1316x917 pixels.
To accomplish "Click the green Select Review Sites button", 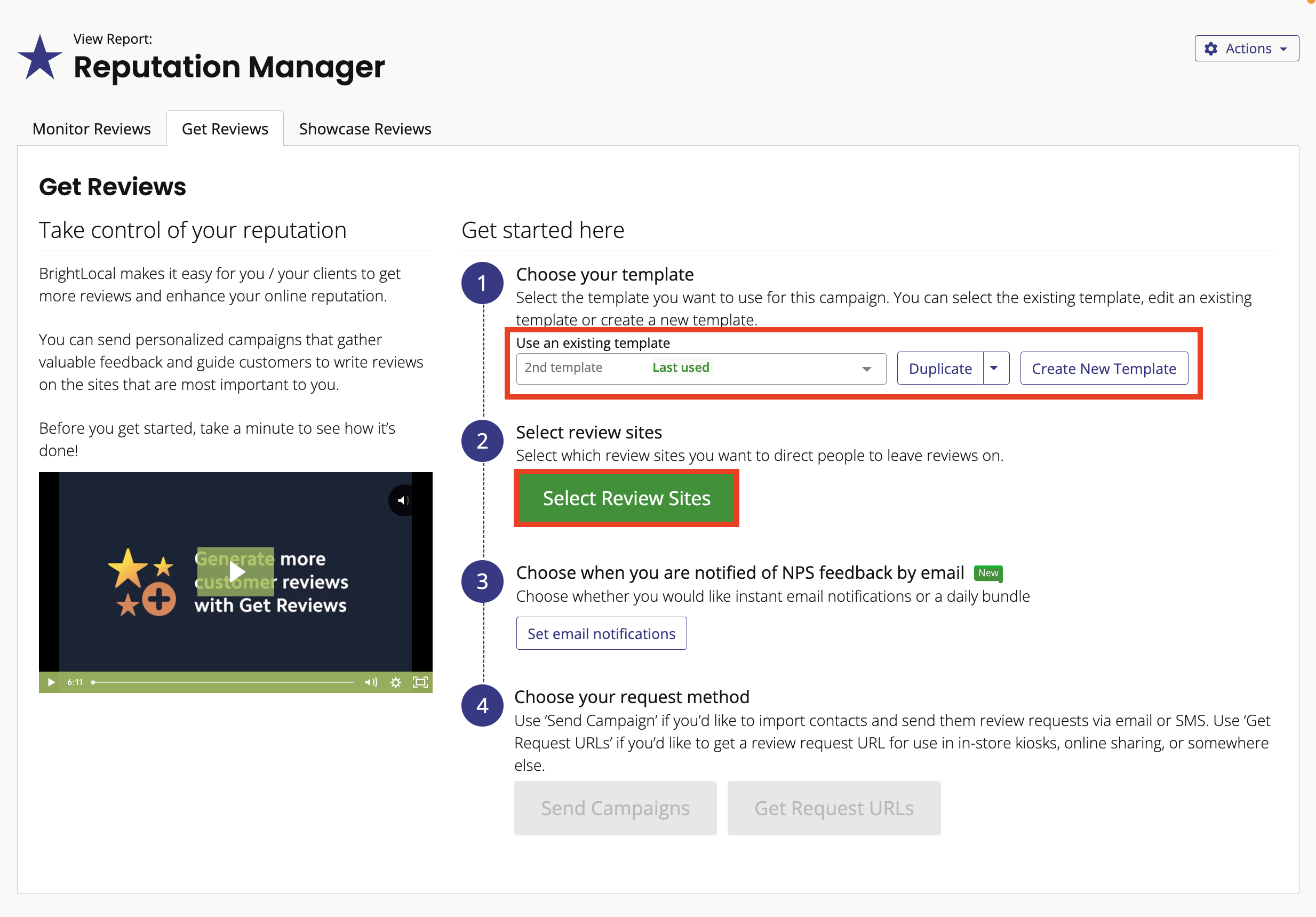I will tap(626, 498).
